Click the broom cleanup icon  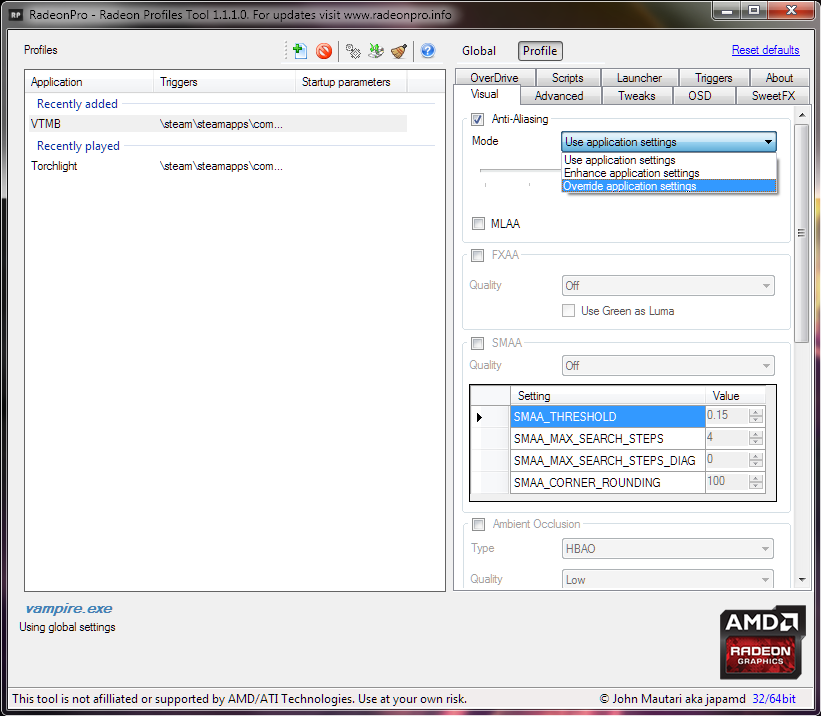click(399, 51)
